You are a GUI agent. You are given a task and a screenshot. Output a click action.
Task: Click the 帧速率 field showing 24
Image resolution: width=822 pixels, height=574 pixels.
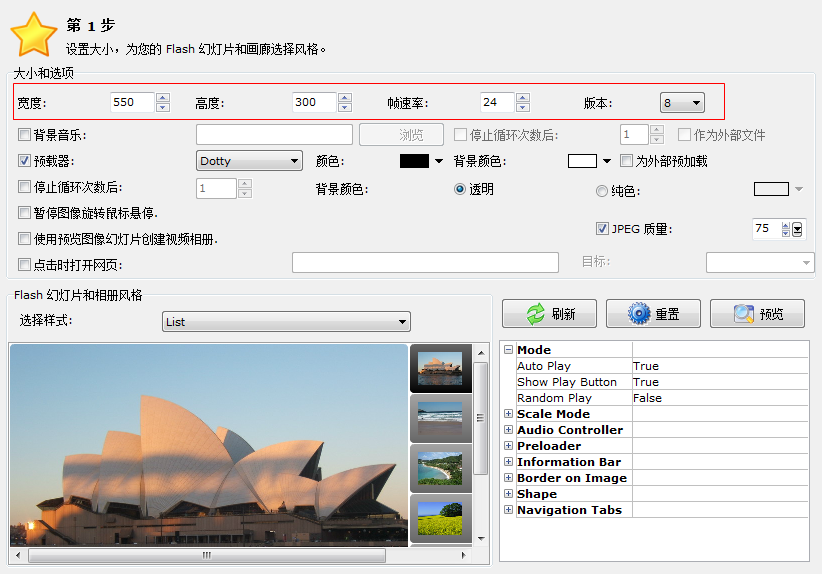[x=497, y=102]
